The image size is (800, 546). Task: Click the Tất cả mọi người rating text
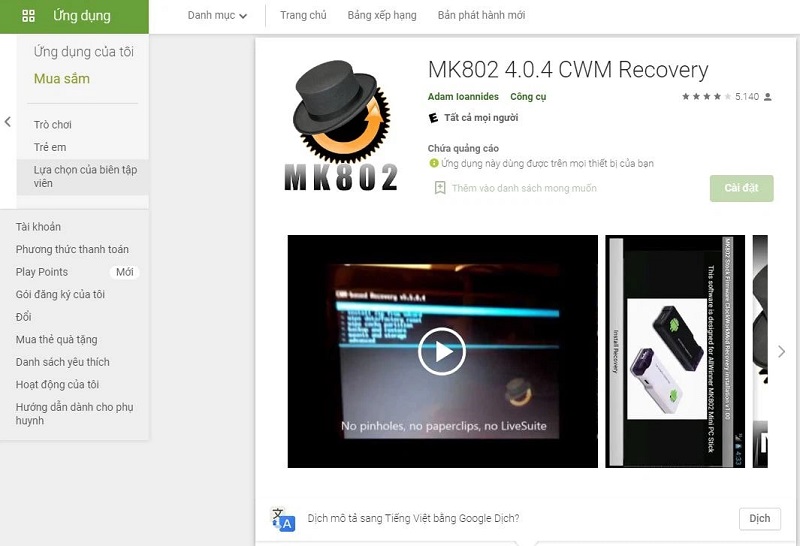tap(481, 118)
